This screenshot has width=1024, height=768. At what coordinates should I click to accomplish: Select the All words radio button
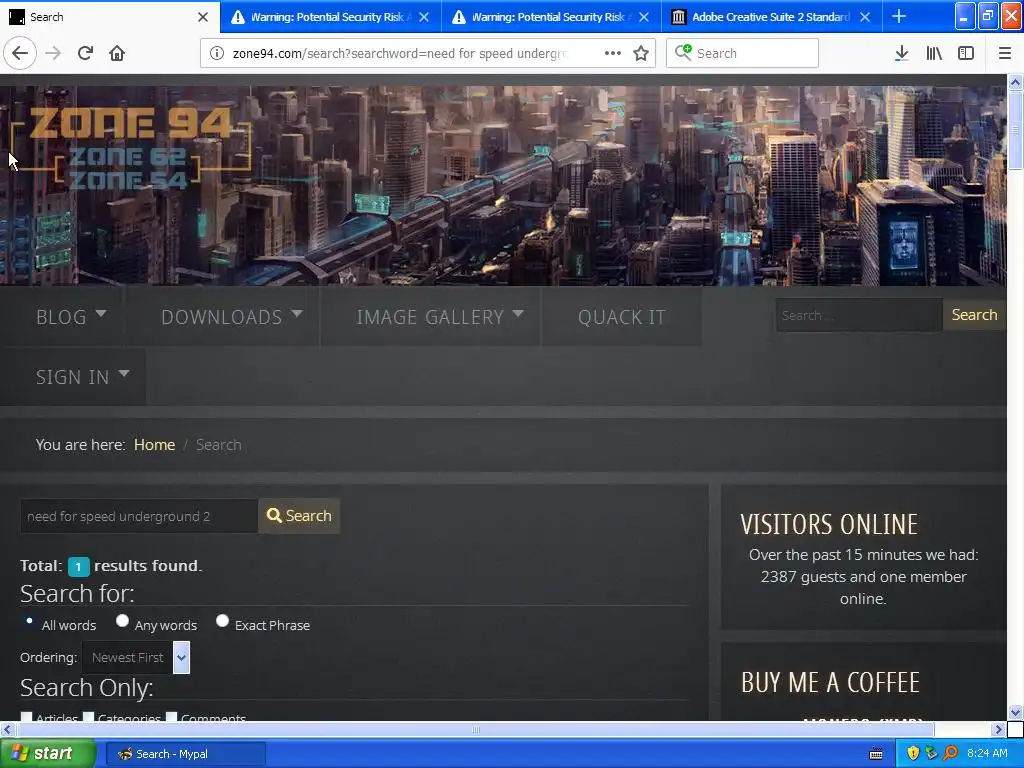click(x=29, y=620)
